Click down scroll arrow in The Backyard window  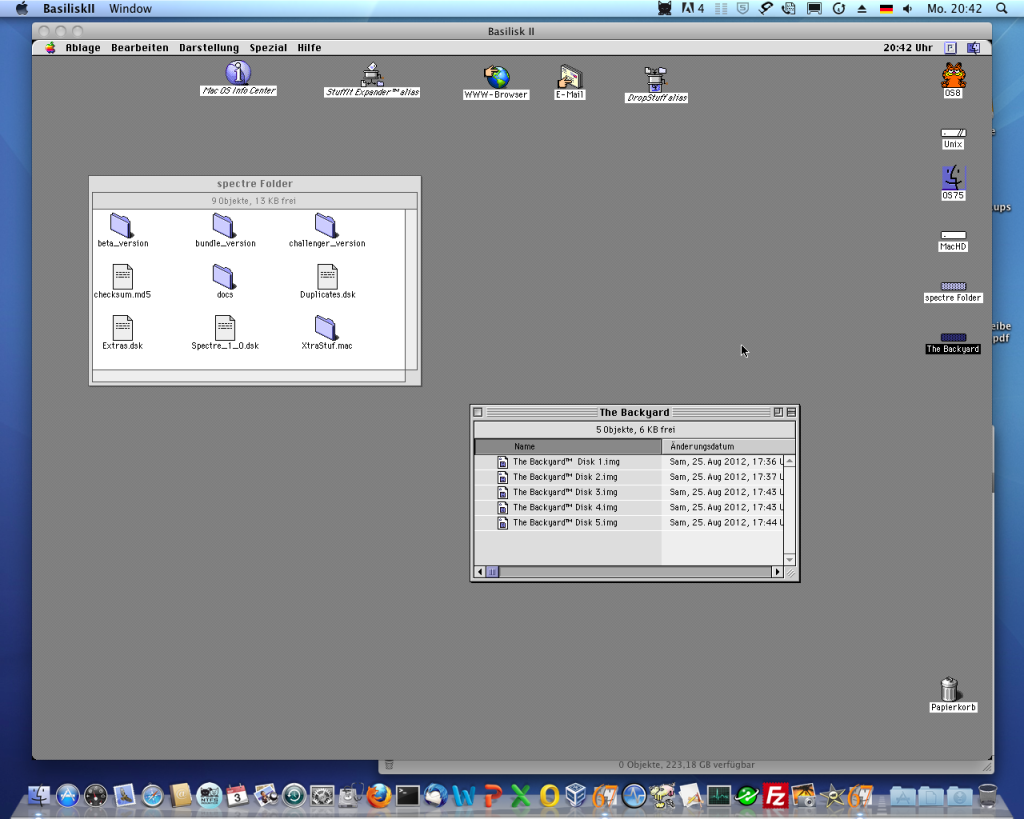coord(790,560)
